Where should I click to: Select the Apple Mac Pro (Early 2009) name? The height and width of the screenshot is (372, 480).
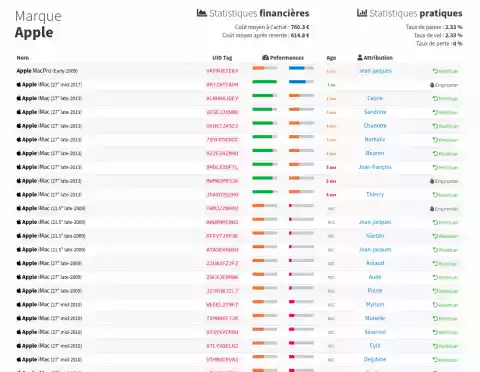(x=47, y=71)
